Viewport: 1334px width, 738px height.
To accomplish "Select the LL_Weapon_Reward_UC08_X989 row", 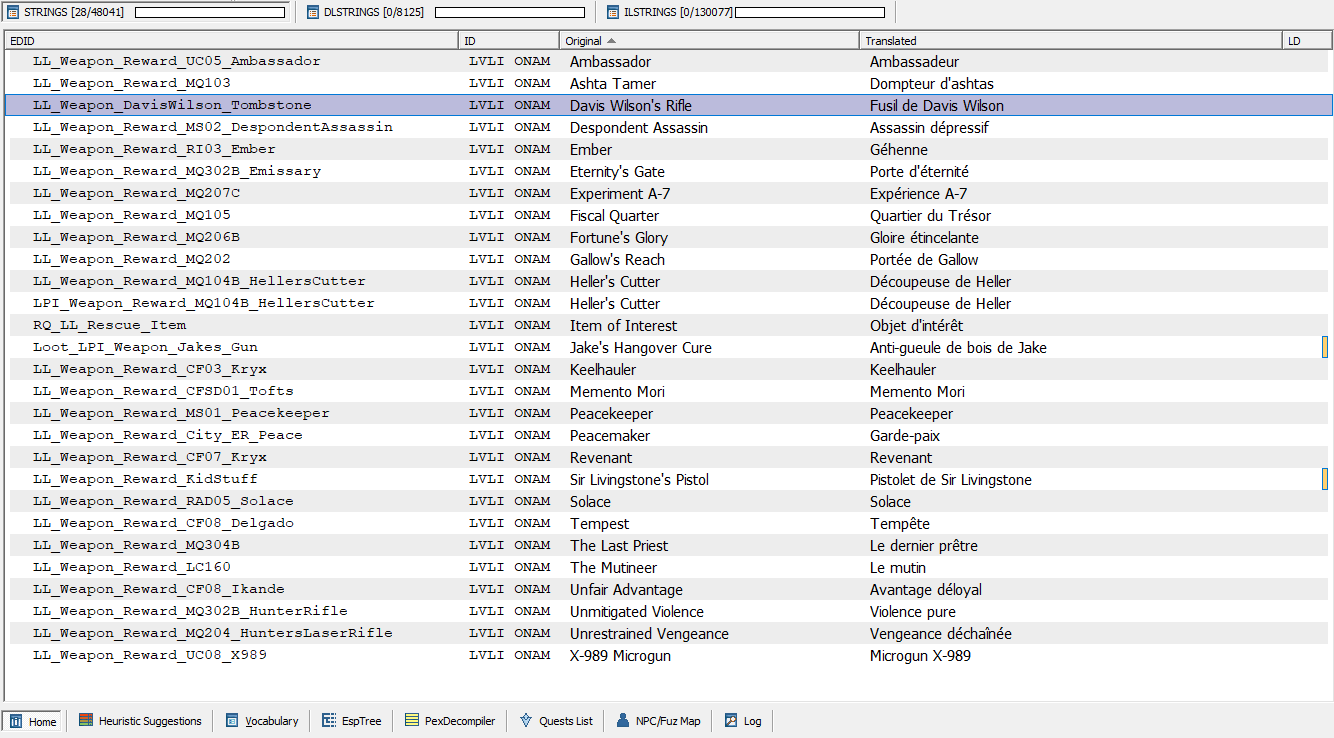I will point(668,655).
